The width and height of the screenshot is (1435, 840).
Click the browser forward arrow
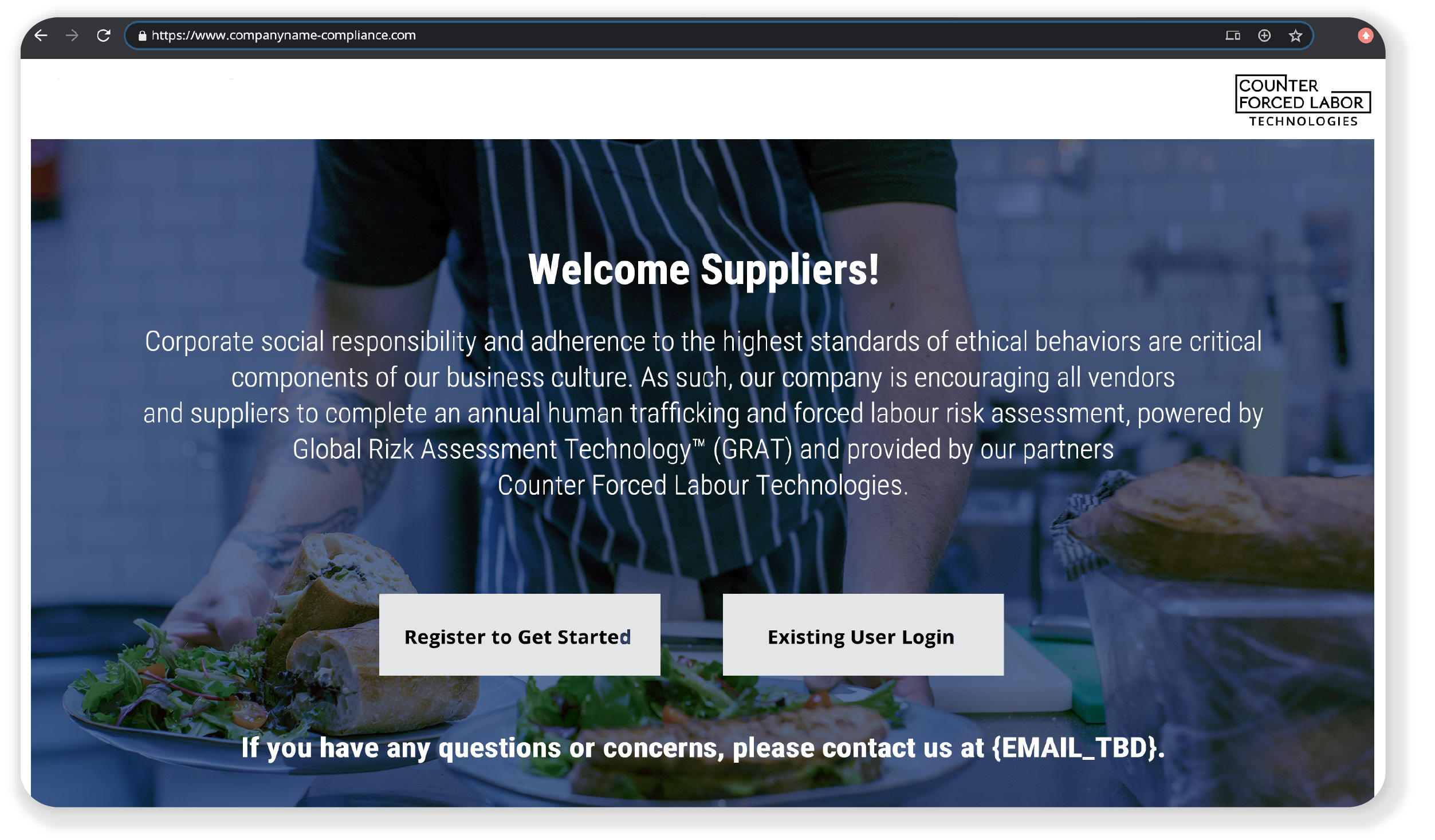click(72, 36)
